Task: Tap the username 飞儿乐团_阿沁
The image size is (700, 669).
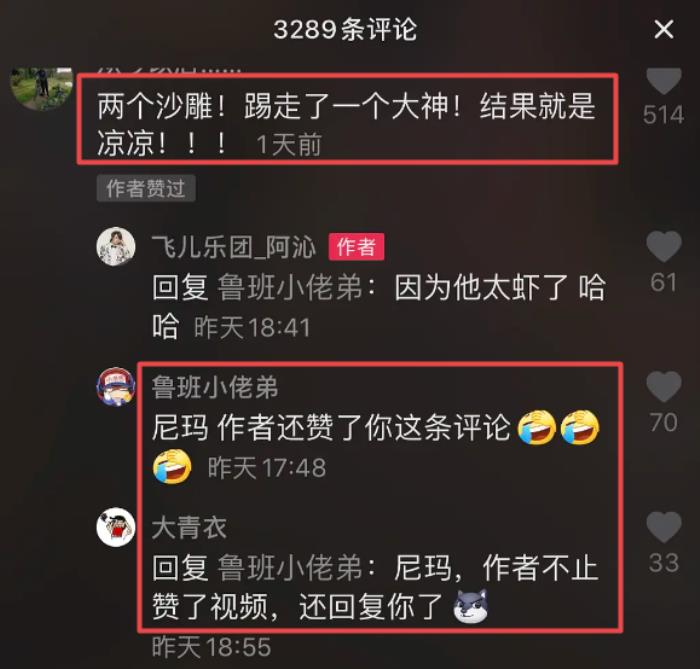Action: 234,247
